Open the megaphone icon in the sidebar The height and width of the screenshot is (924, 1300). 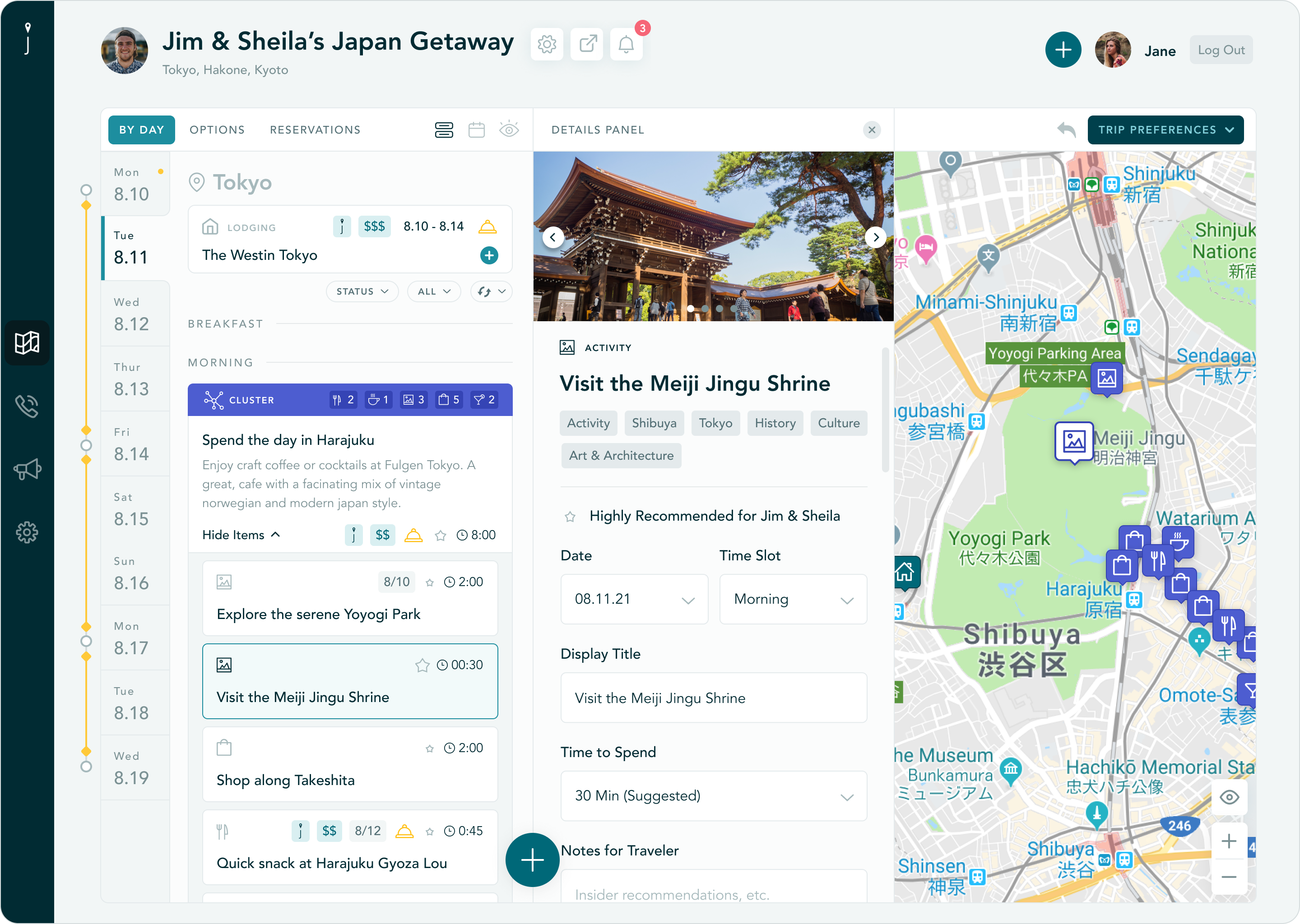coord(27,469)
